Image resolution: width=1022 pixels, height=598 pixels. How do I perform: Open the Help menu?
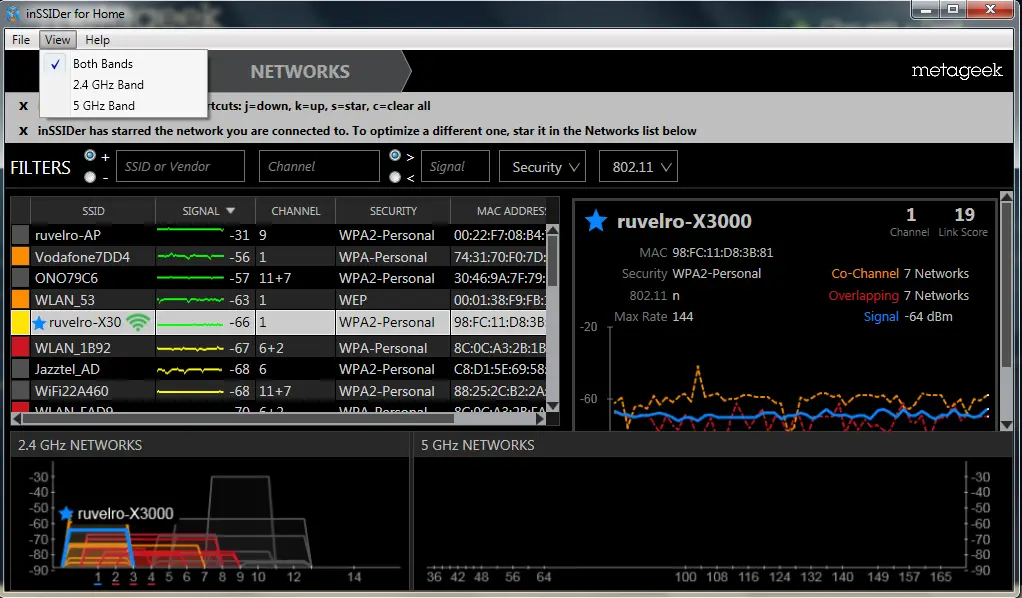(x=98, y=40)
